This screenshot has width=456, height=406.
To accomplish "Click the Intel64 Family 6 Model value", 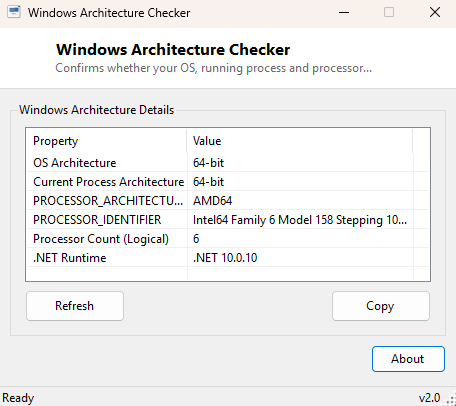I will click(x=300, y=220).
